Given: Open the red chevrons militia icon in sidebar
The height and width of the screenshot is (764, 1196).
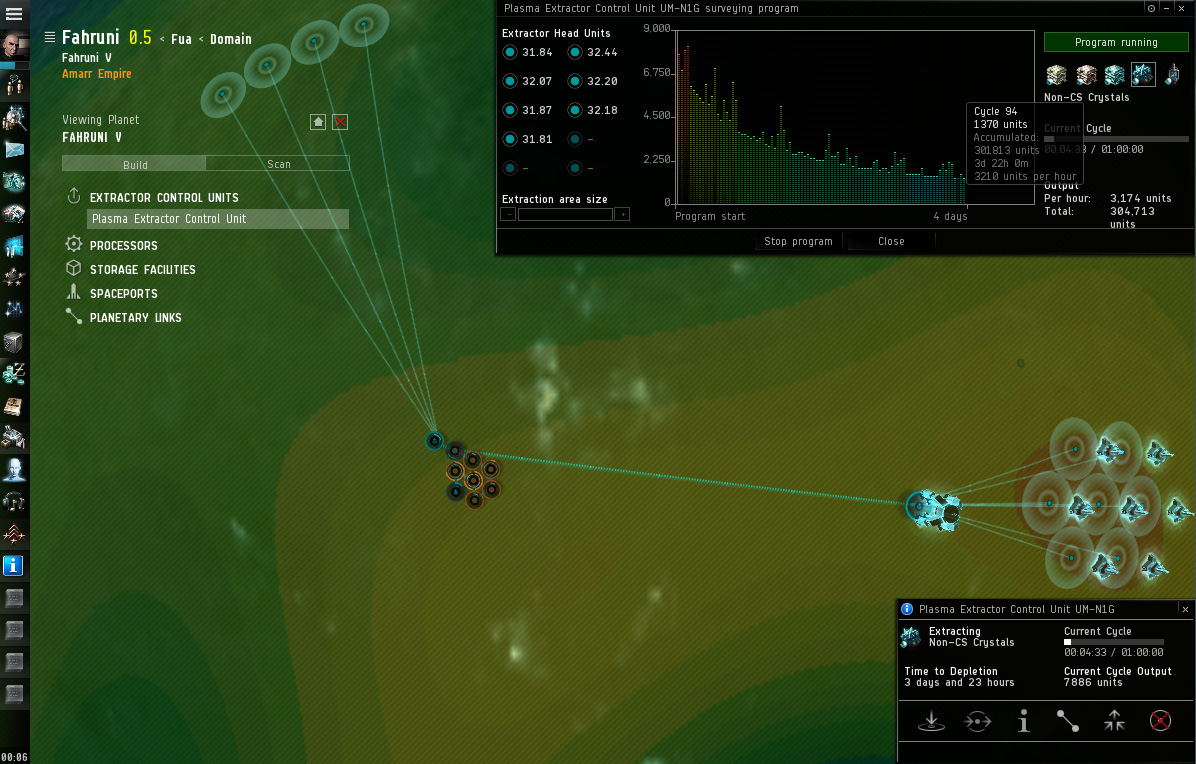Looking at the screenshot, I should click(x=14, y=534).
